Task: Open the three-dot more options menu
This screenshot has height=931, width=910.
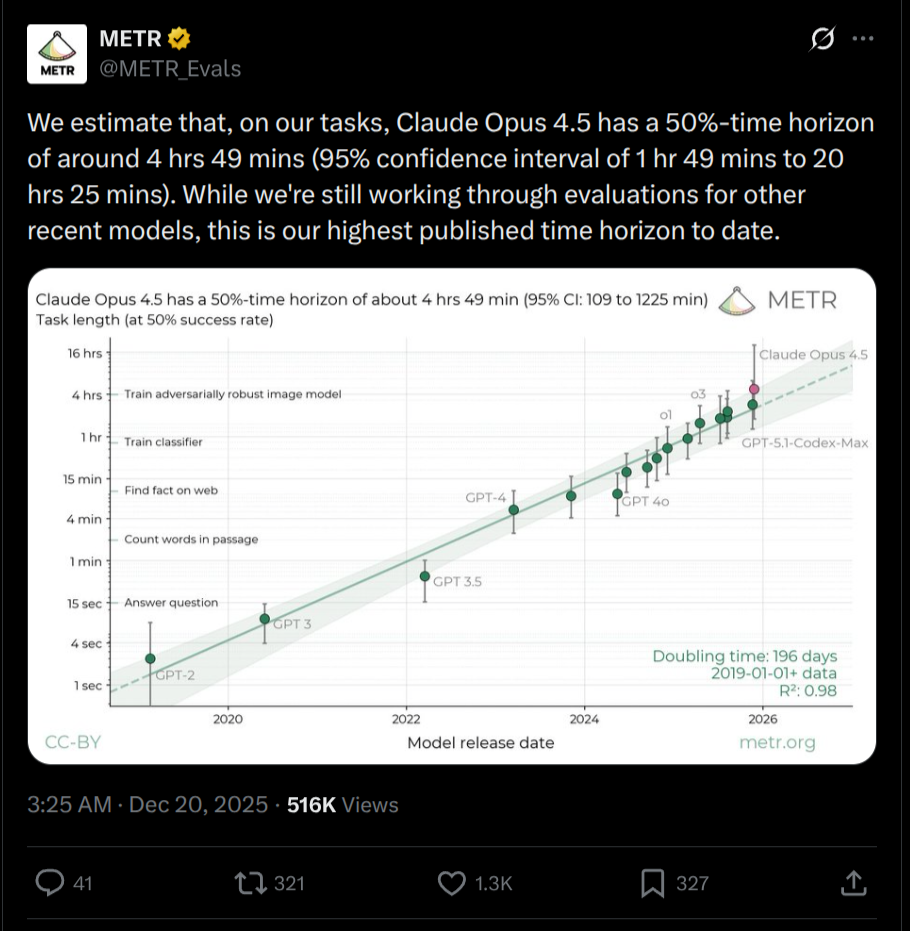Action: (863, 39)
